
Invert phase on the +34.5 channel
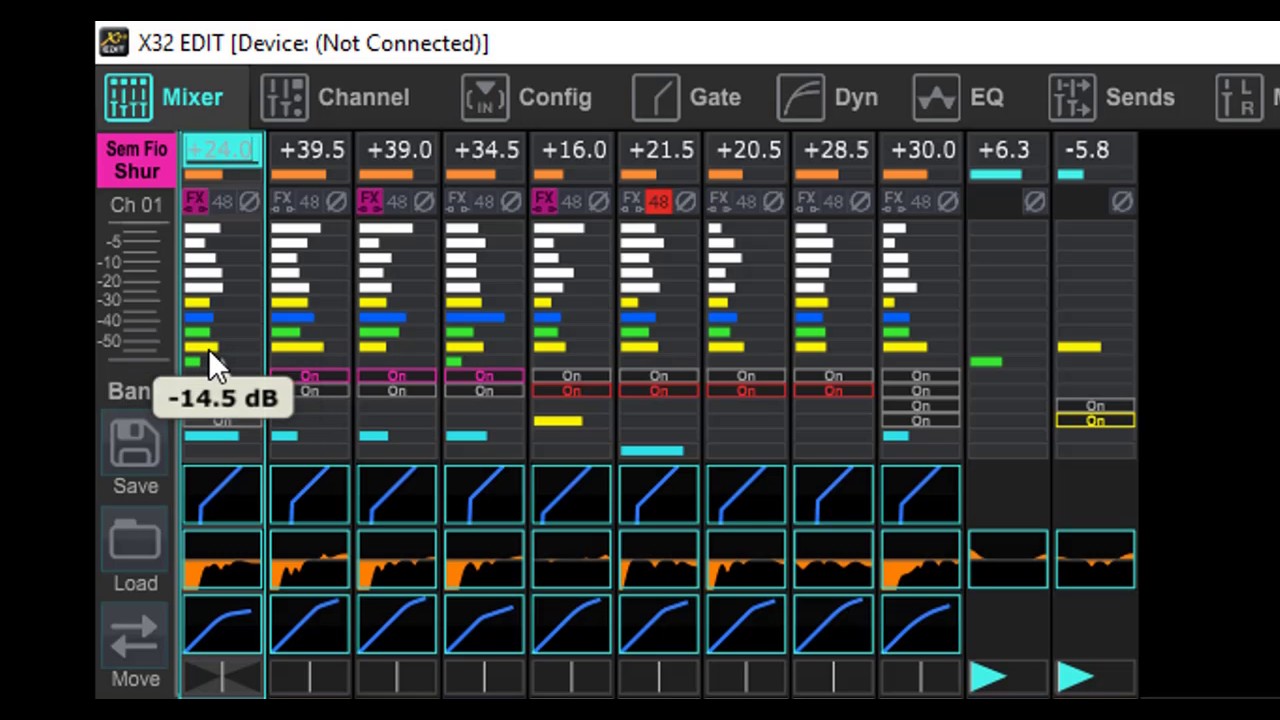pyautogui.click(x=511, y=202)
